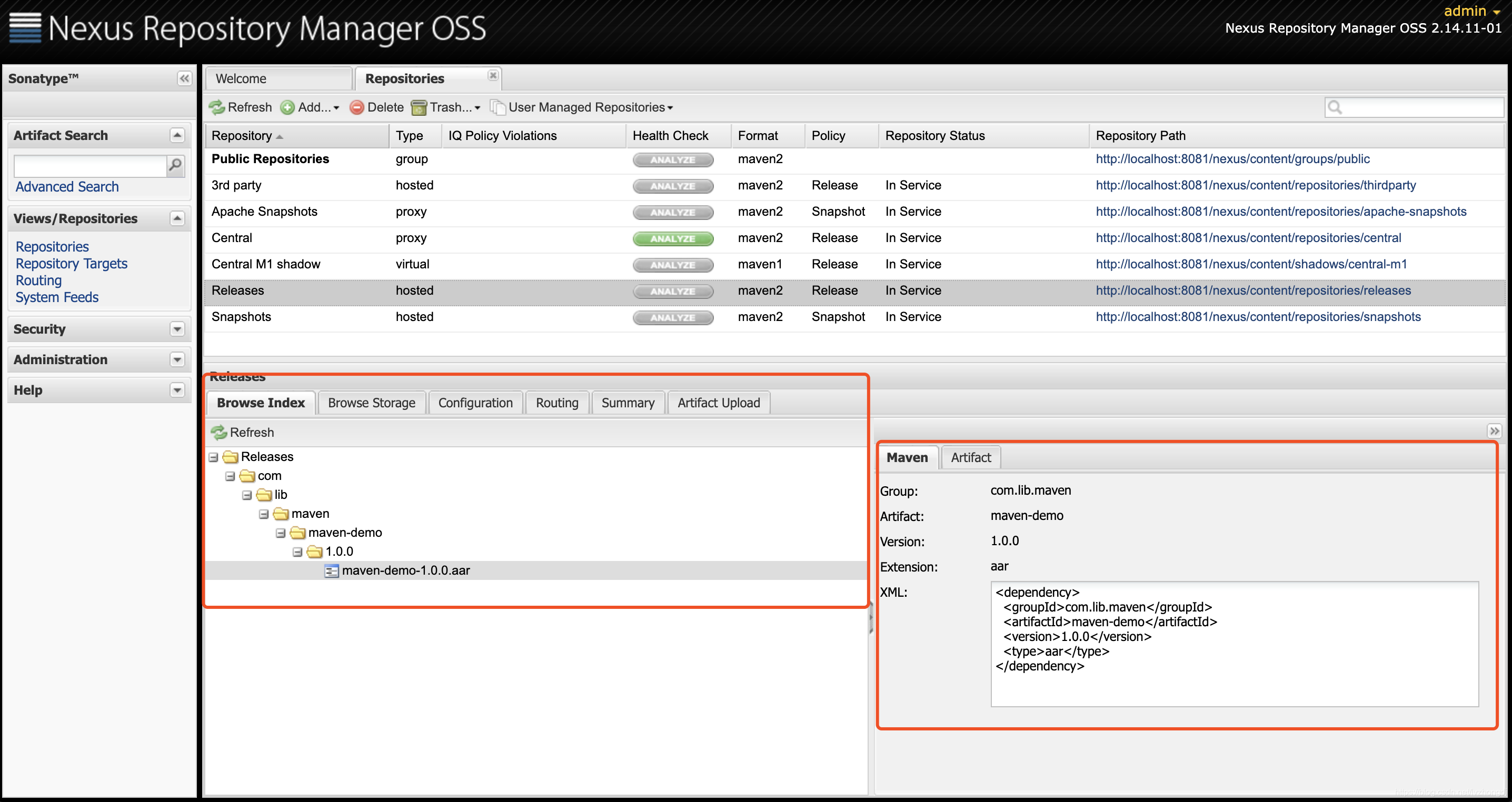Collapse the Artifact Search panel
Viewport: 1512px width, 802px height.
click(x=177, y=136)
